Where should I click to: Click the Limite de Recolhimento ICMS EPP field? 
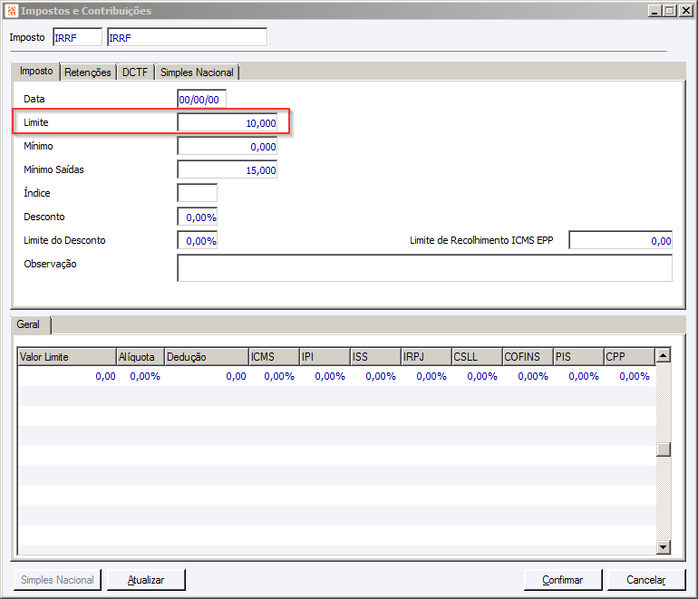[621, 241]
